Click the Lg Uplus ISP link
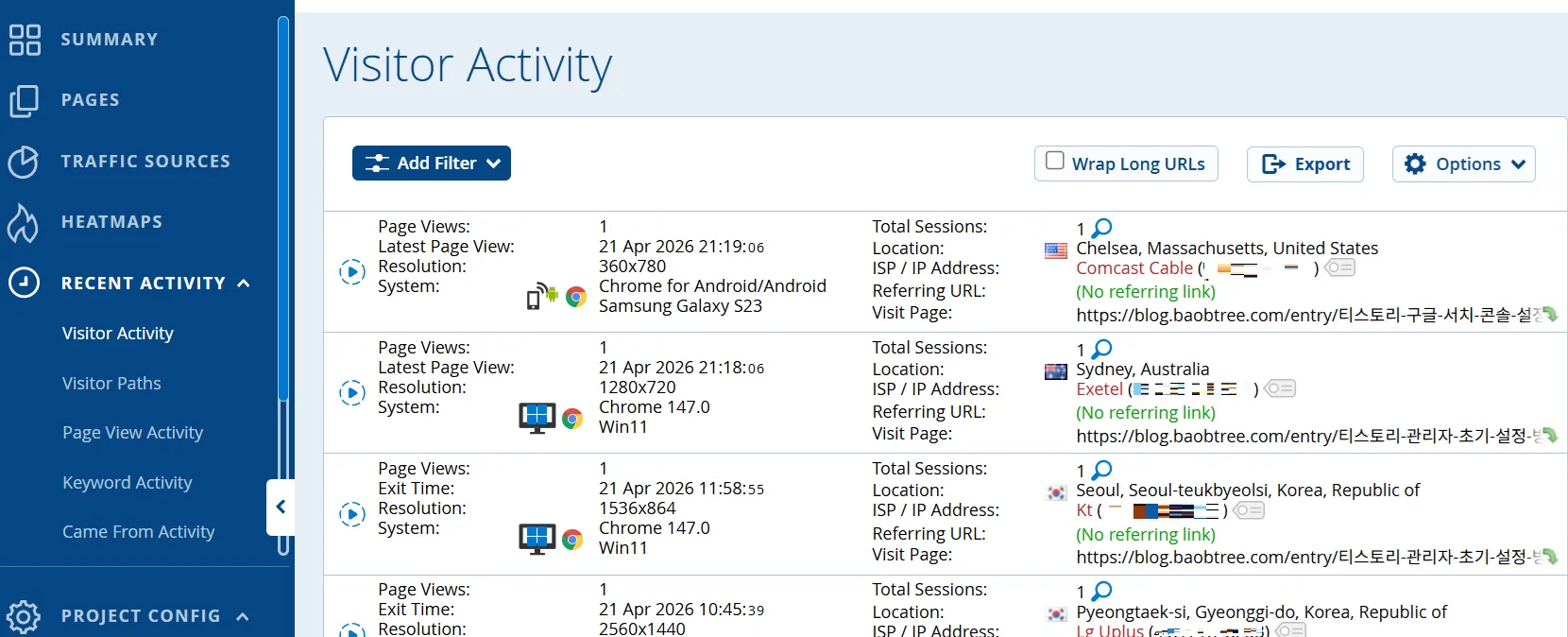 (1110, 629)
